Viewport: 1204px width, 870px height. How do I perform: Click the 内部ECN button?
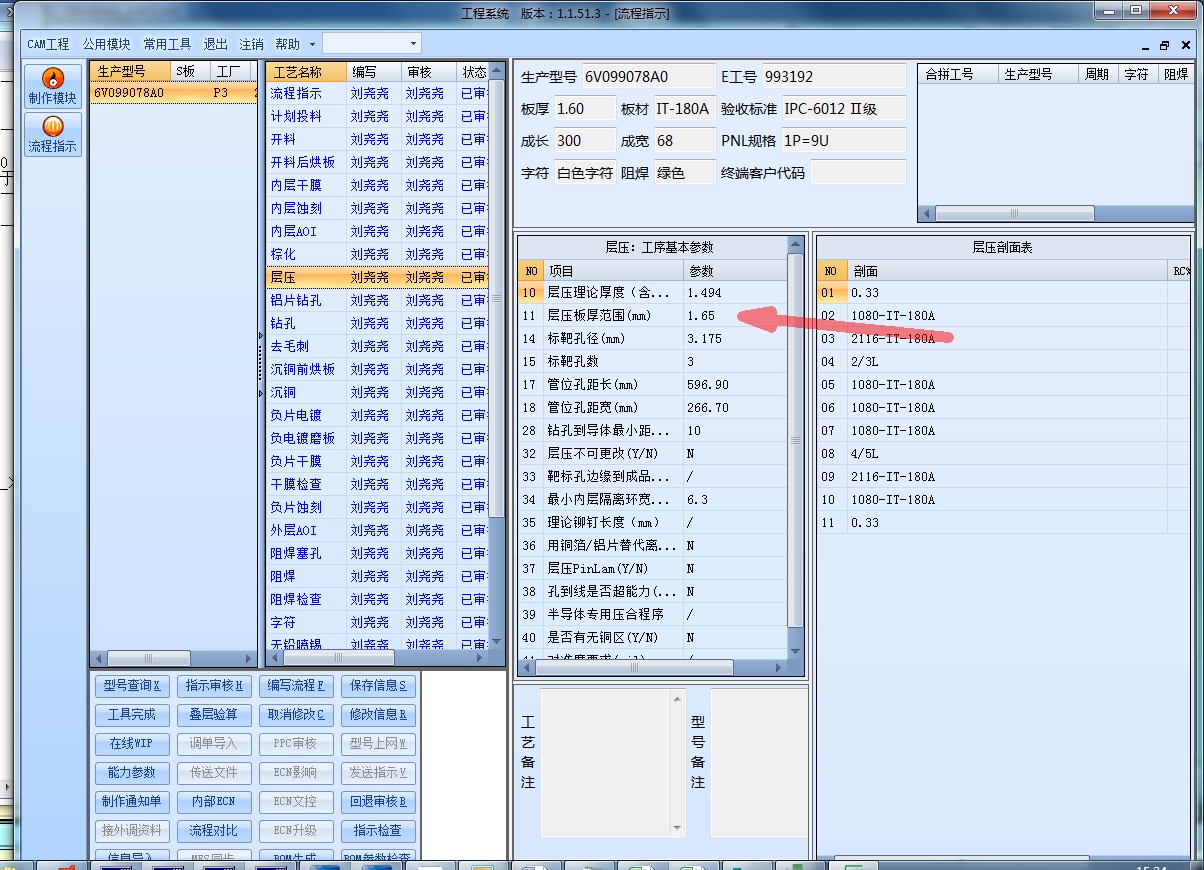coord(215,802)
